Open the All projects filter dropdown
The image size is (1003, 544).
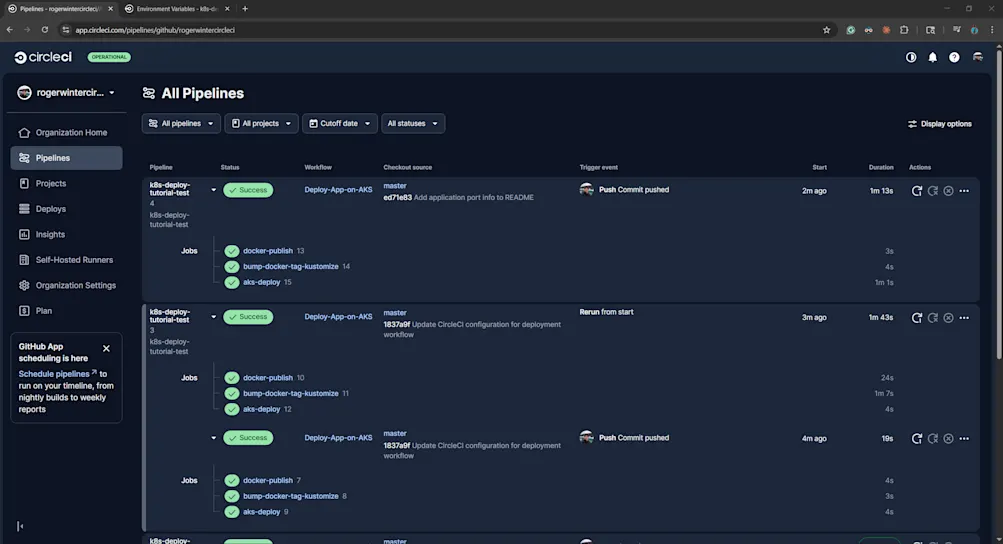261,124
